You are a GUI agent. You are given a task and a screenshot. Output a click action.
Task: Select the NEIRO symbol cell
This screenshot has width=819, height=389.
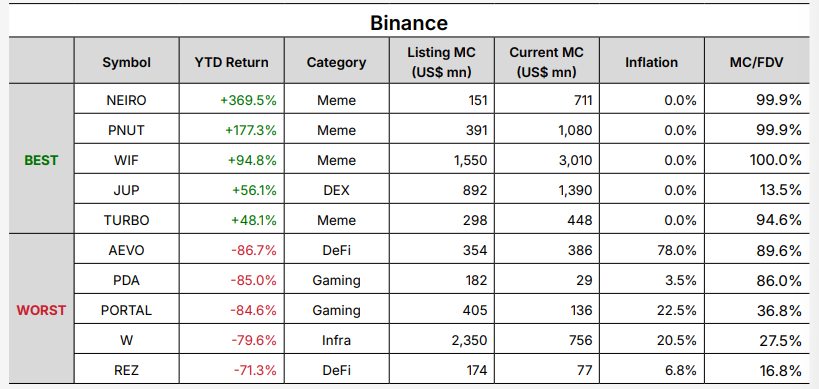pos(127,100)
